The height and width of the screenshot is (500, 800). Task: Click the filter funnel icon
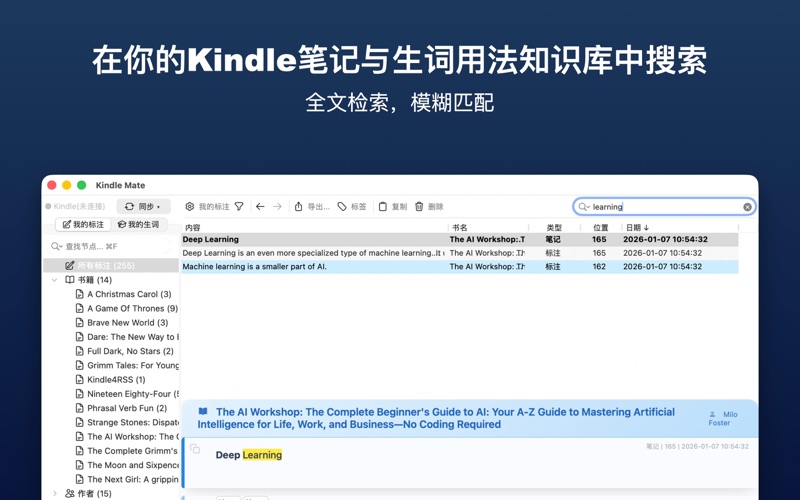239,206
